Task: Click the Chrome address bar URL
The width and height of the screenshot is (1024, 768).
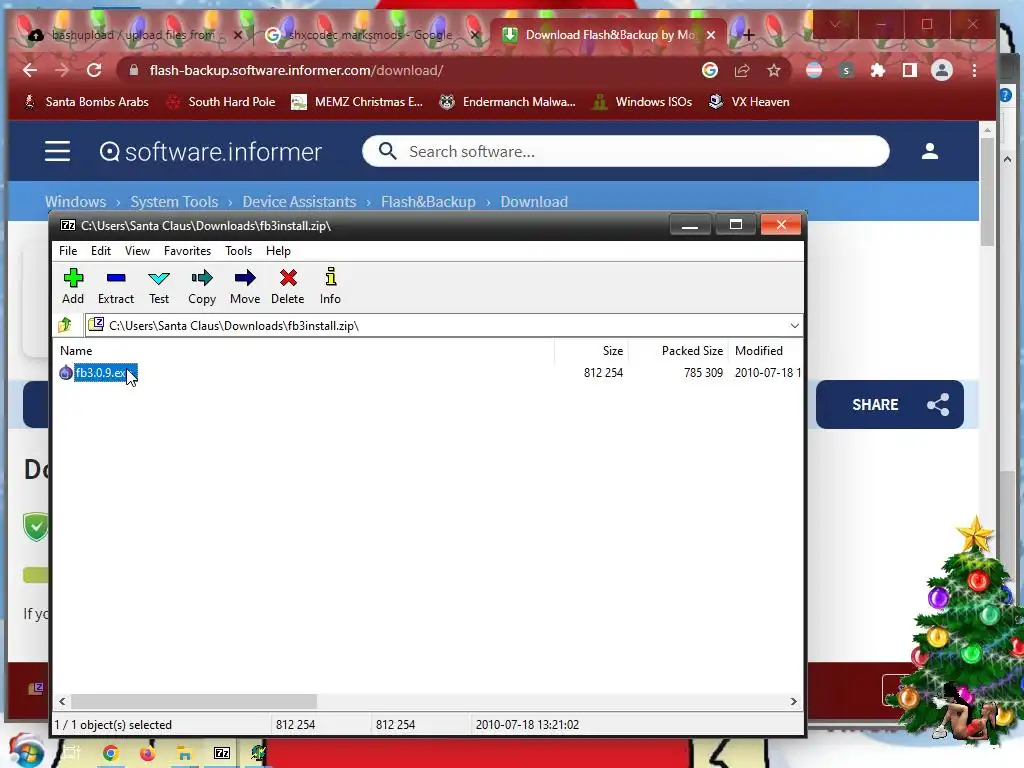Action: click(x=296, y=71)
